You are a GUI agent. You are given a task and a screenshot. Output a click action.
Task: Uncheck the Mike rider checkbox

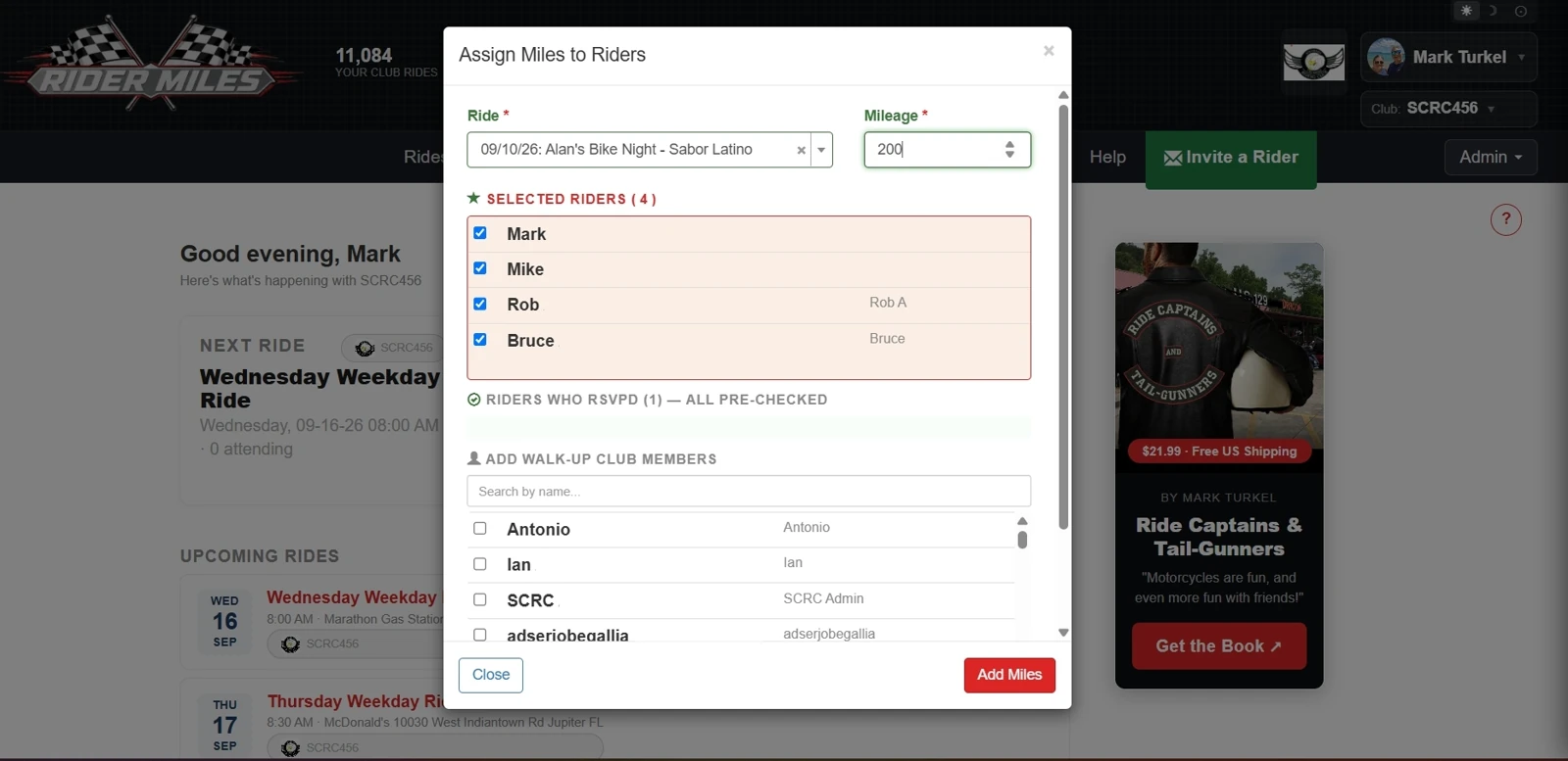(480, 268)
